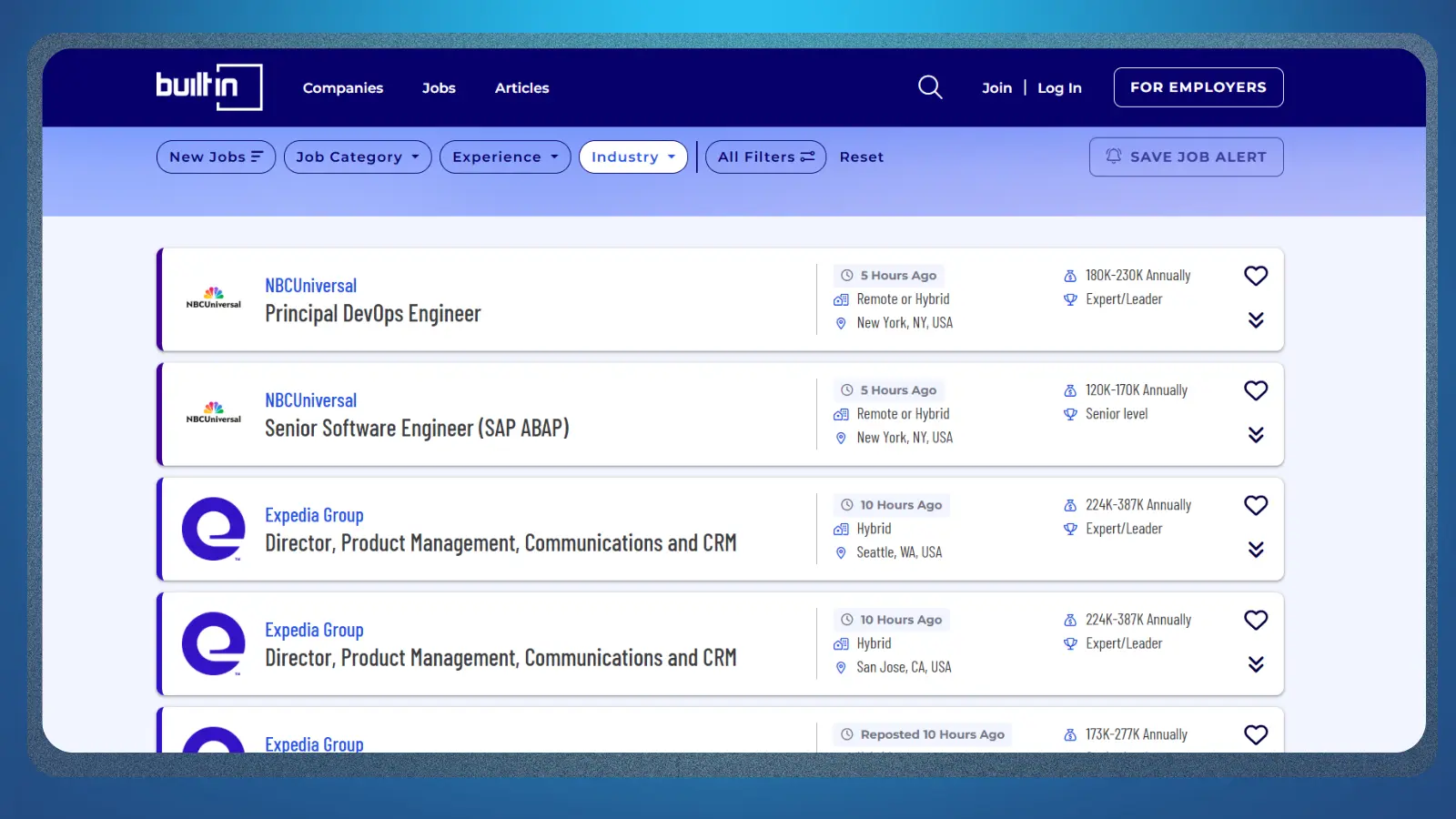
Task: Open the All Filters panel
Action: click(765, 157)
